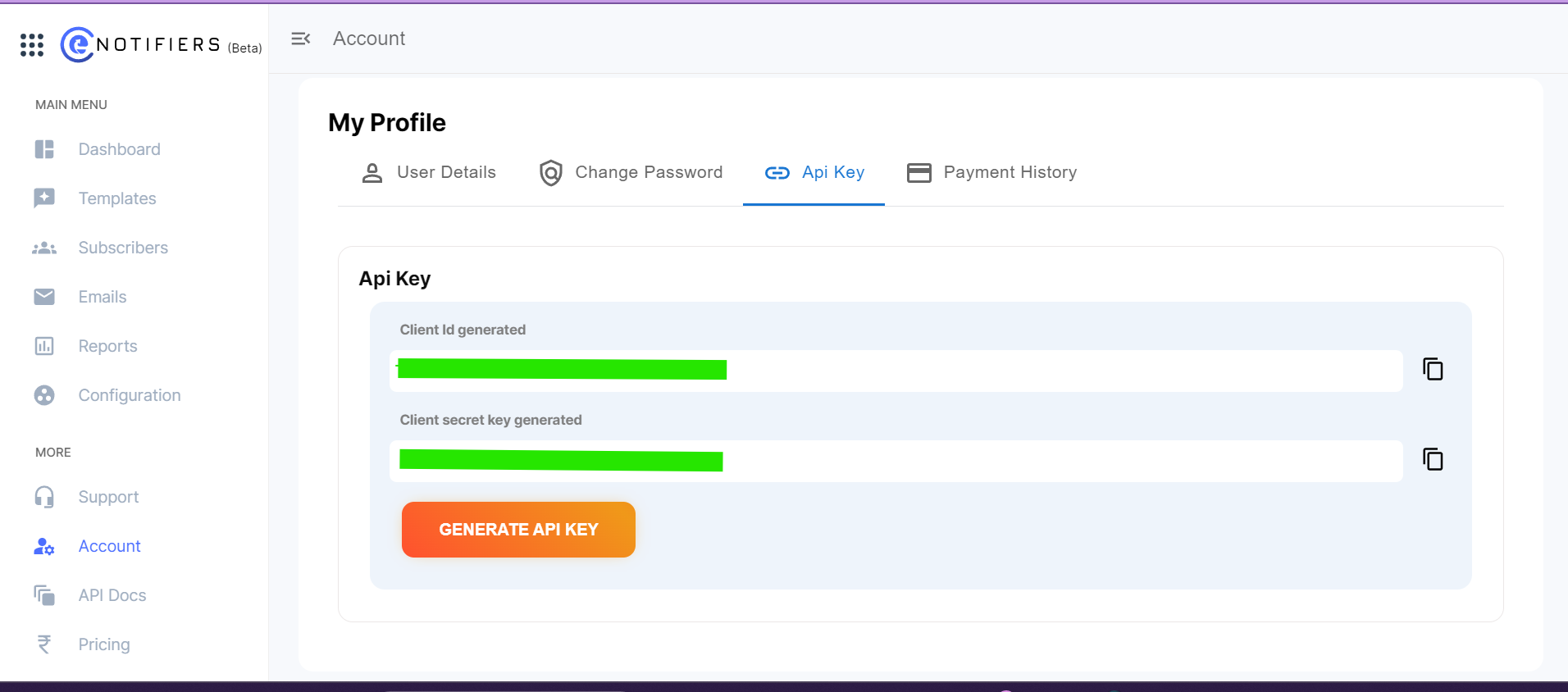
Task: Click the Notifiers logo icon
Action: point(77,44)
